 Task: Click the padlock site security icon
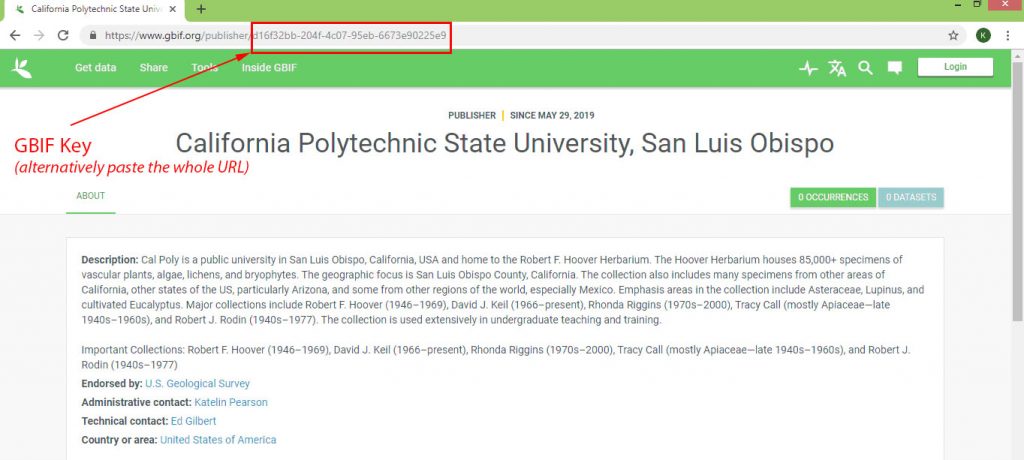pyautogui.click(x=93, y=35)
